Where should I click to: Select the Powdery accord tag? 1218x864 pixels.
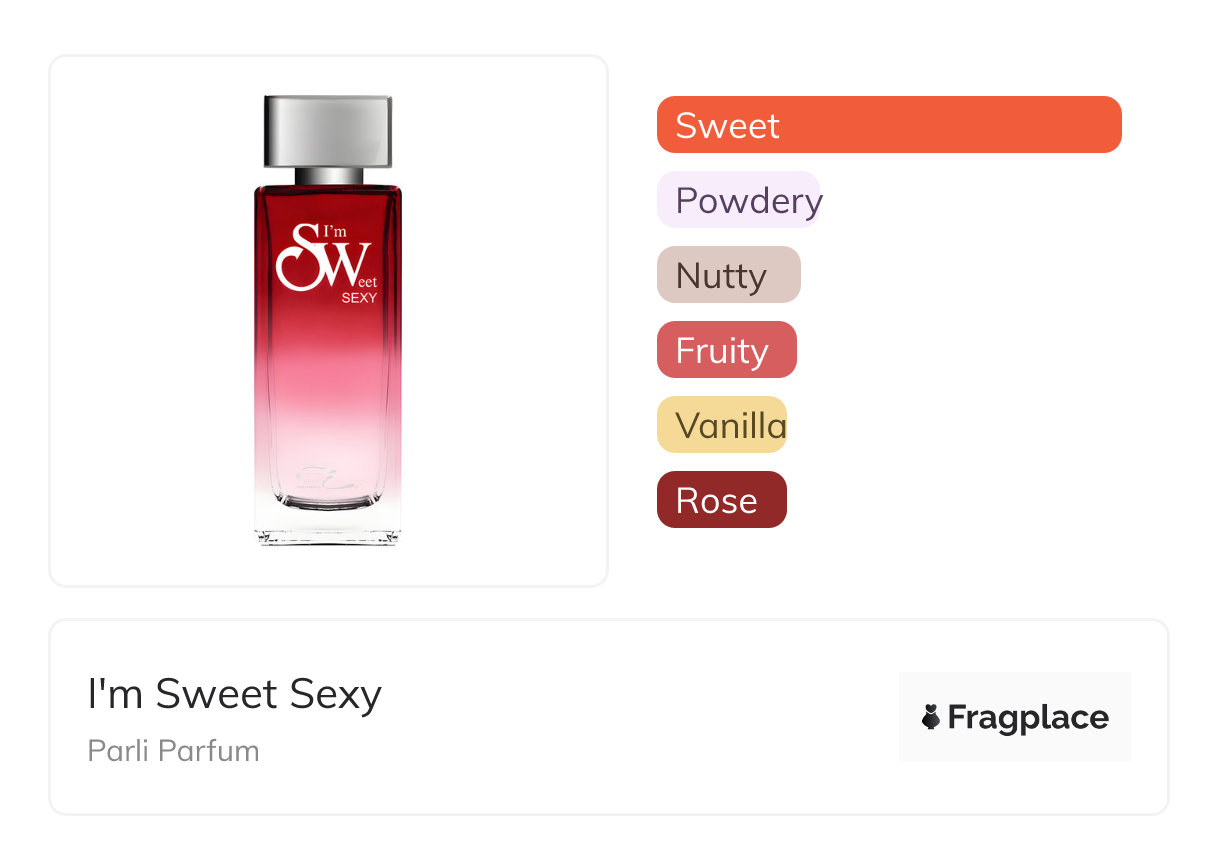point(739,200)
